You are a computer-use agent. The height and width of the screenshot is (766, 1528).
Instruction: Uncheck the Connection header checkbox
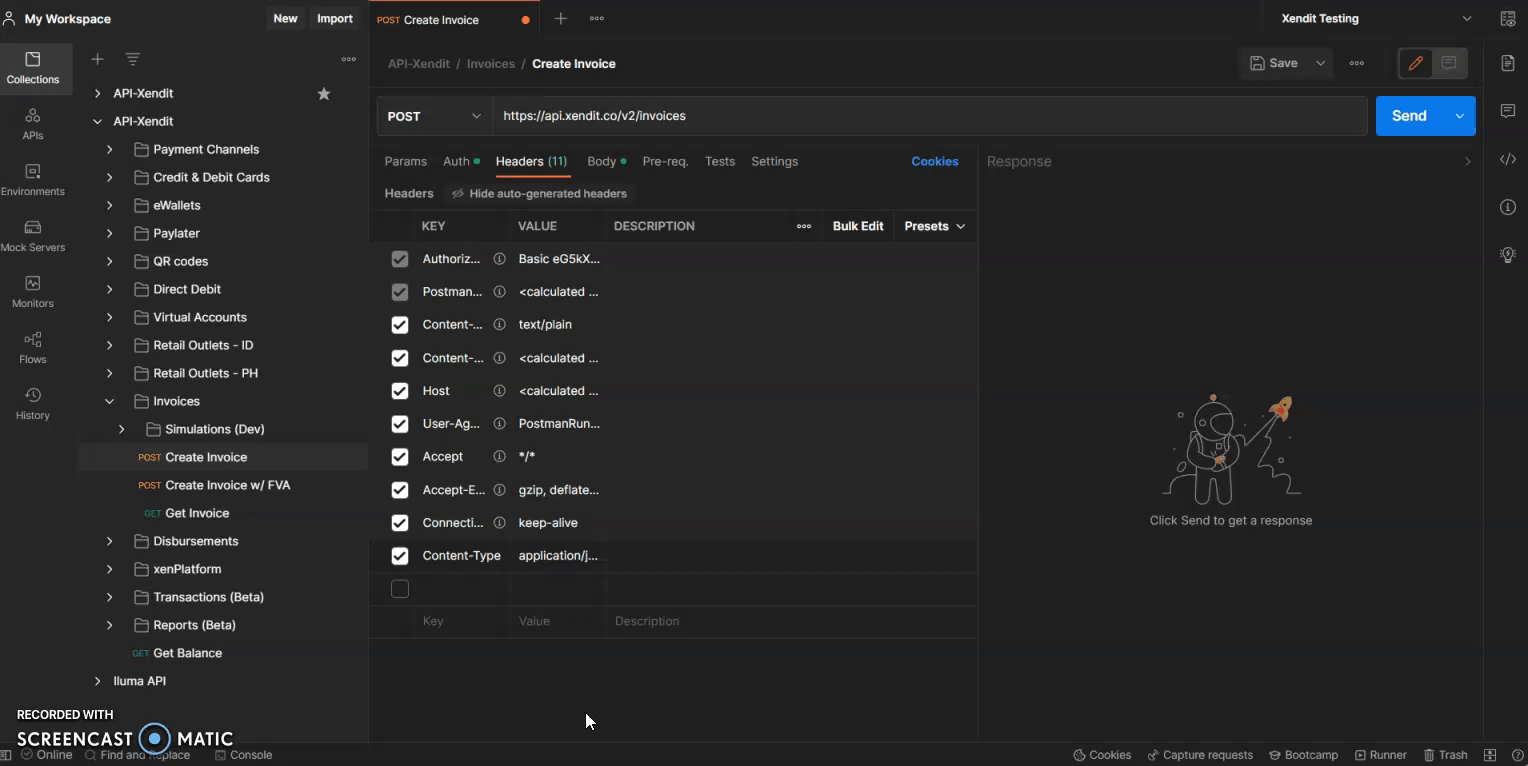400,523
